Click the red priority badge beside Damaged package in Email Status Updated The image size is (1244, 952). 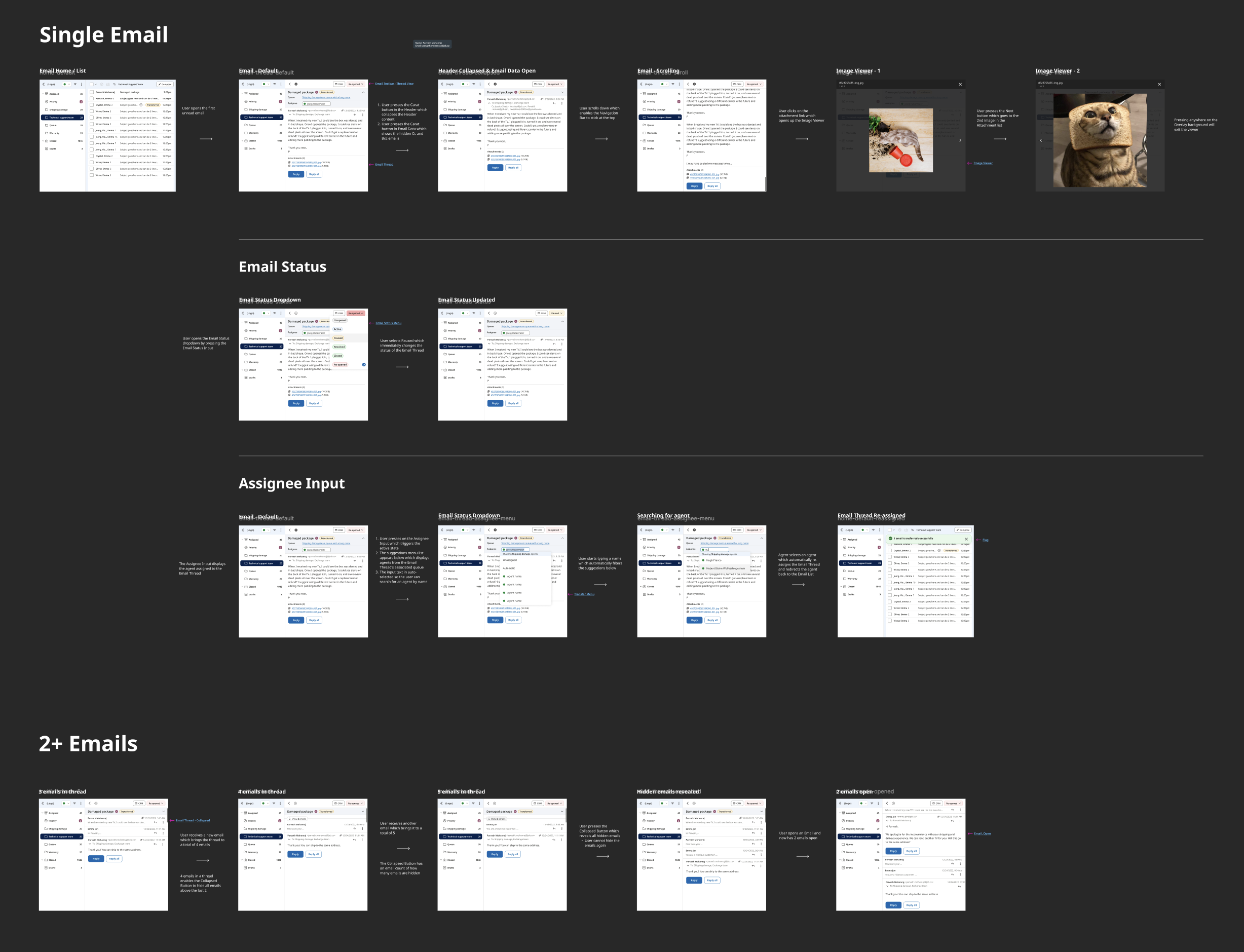point(516,321)
